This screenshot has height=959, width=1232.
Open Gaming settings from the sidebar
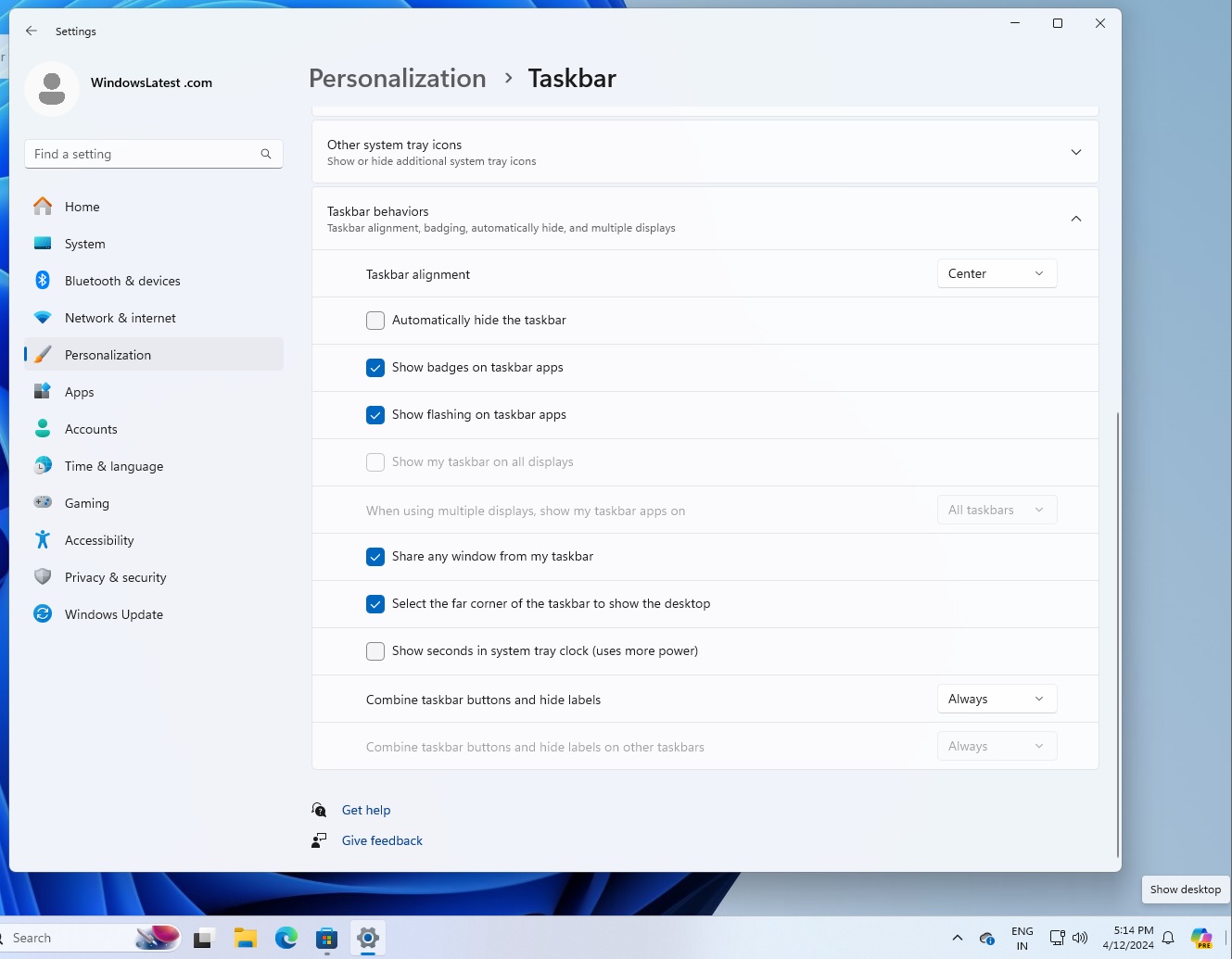point(86,502)
